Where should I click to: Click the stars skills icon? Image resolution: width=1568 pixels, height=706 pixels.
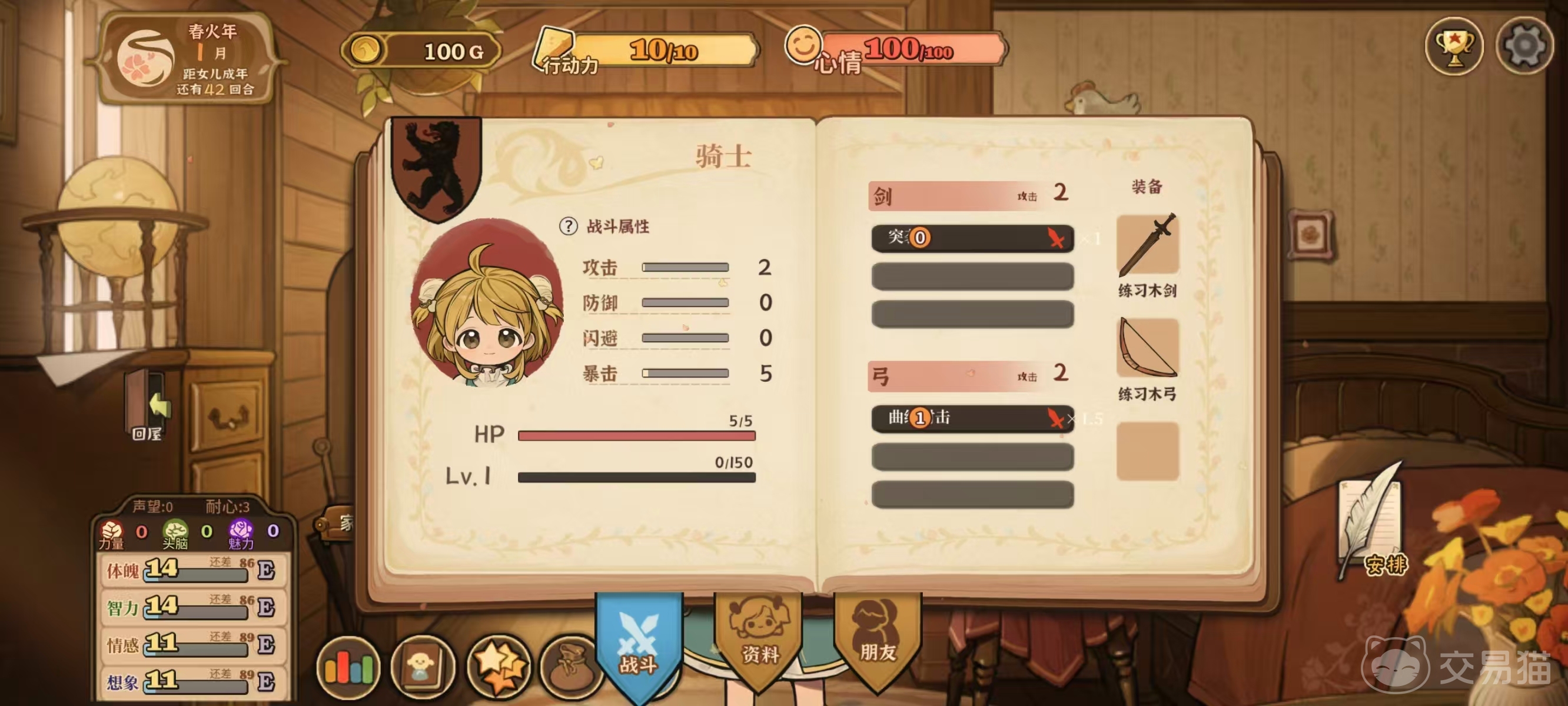coord(499,667)
